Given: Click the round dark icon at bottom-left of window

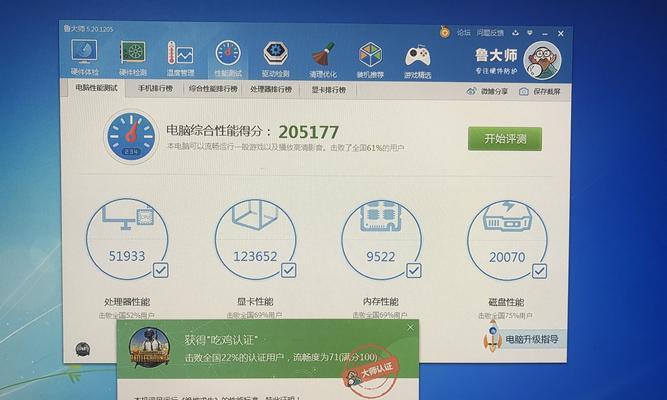Looking at the screenshot, I should [x=83, y=349].
